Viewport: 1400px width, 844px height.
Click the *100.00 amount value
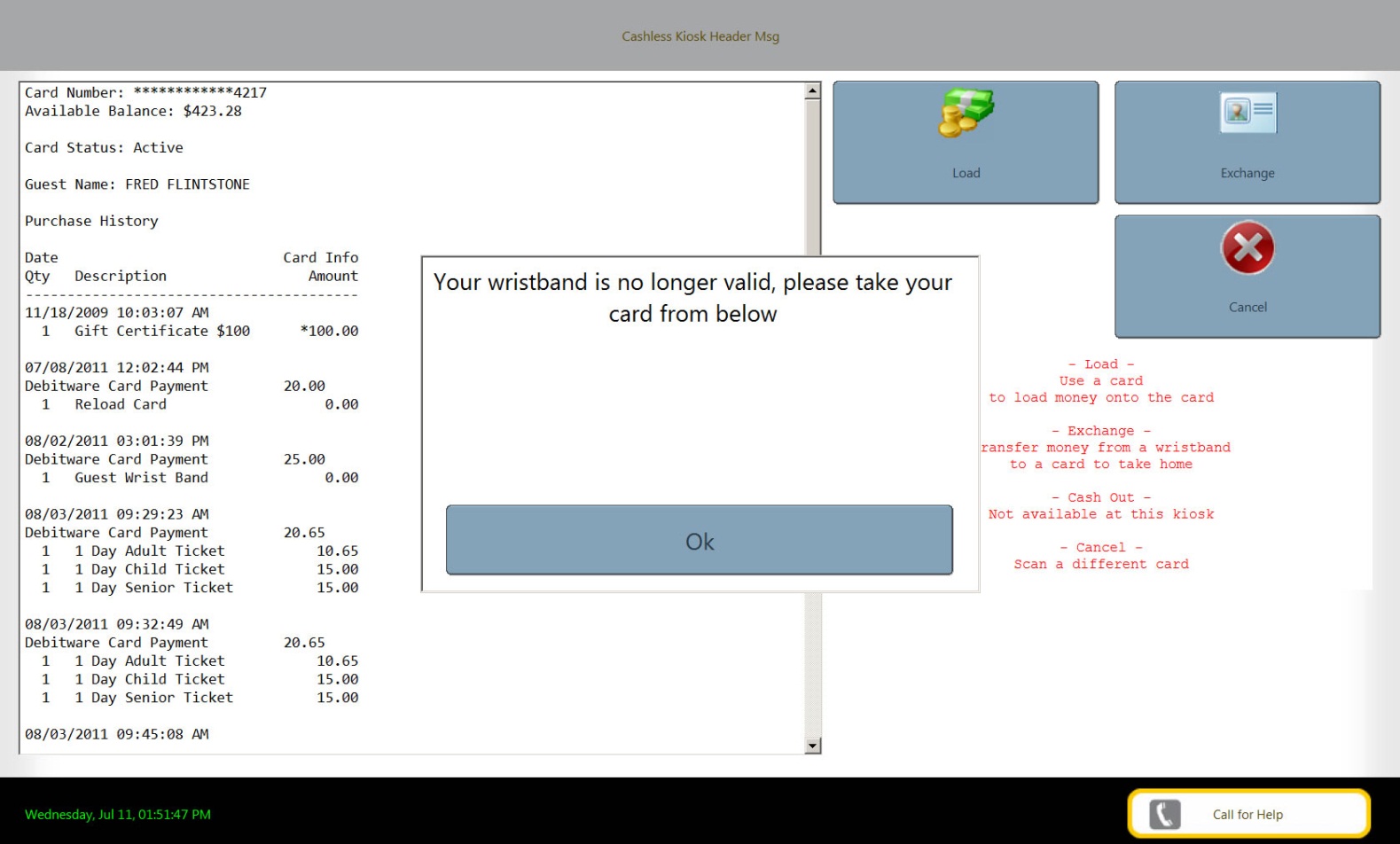329,331
